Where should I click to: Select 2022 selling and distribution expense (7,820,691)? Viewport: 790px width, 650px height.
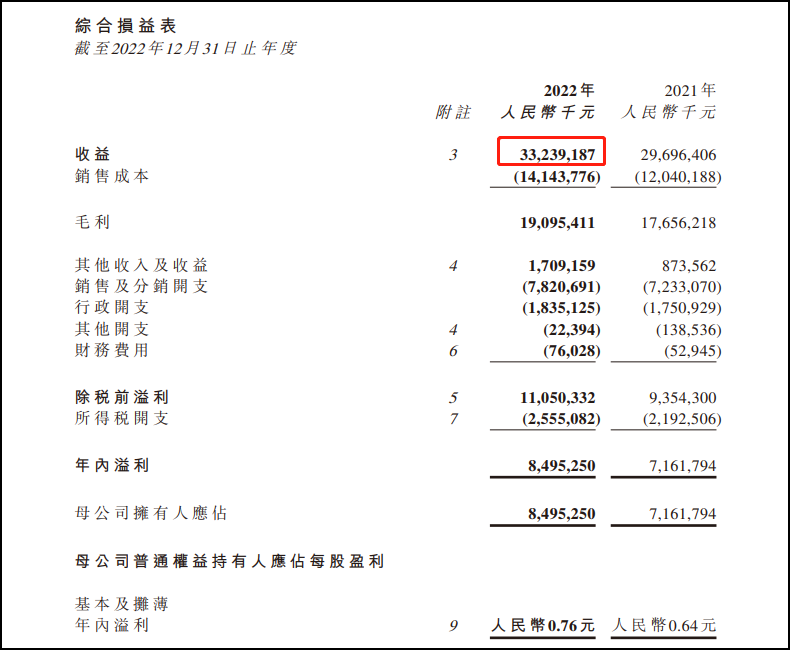pyautogui.click(x=560, y=287)
